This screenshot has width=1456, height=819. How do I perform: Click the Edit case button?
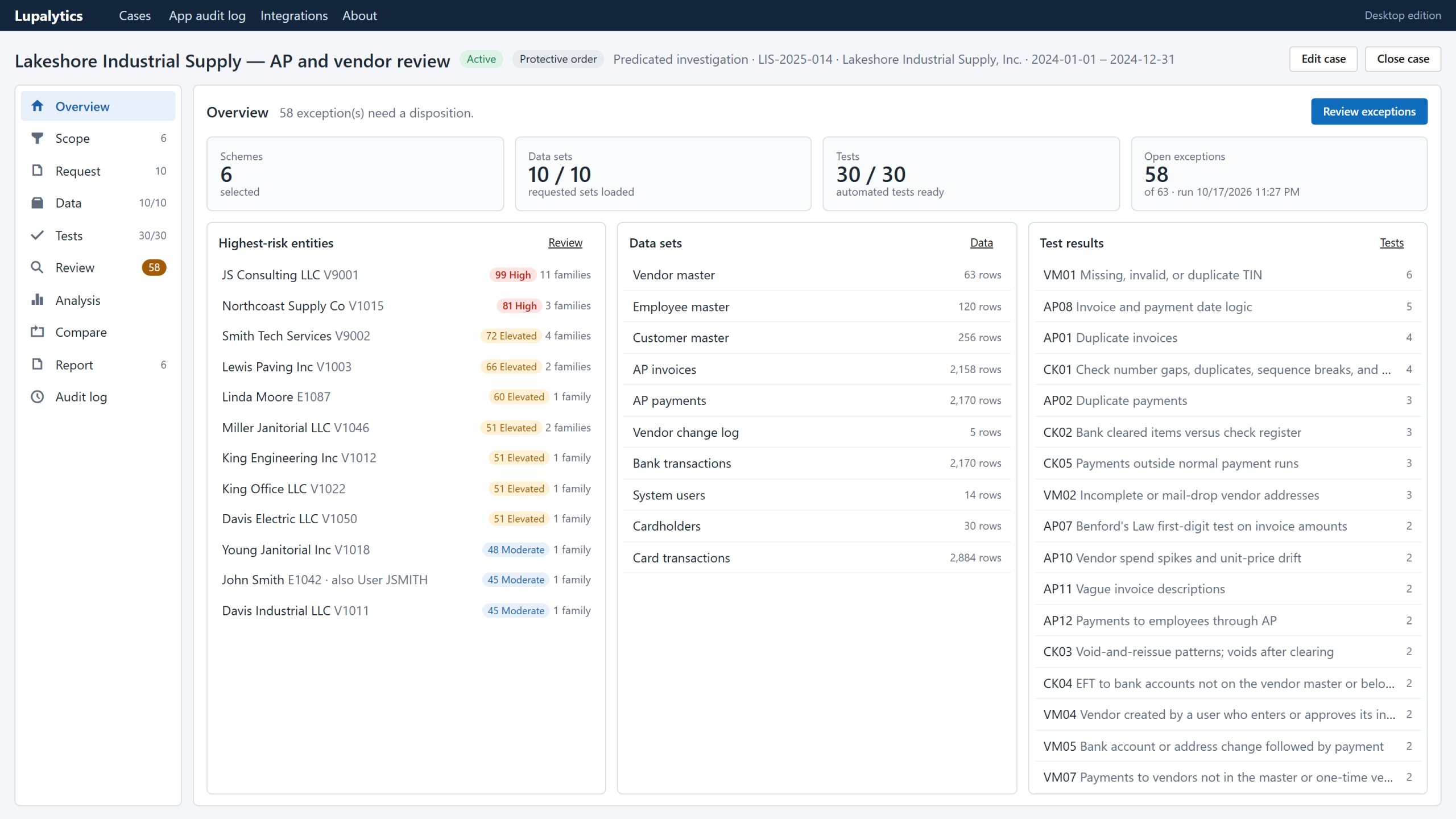click(x=1323, y=59)
